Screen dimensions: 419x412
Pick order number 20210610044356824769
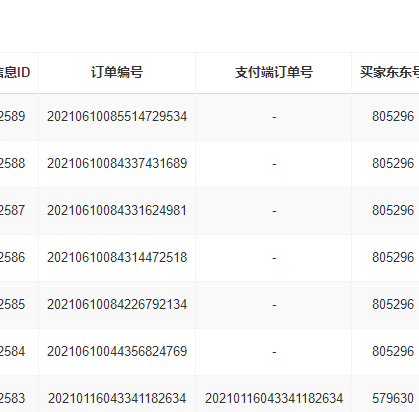click(117, 351)
